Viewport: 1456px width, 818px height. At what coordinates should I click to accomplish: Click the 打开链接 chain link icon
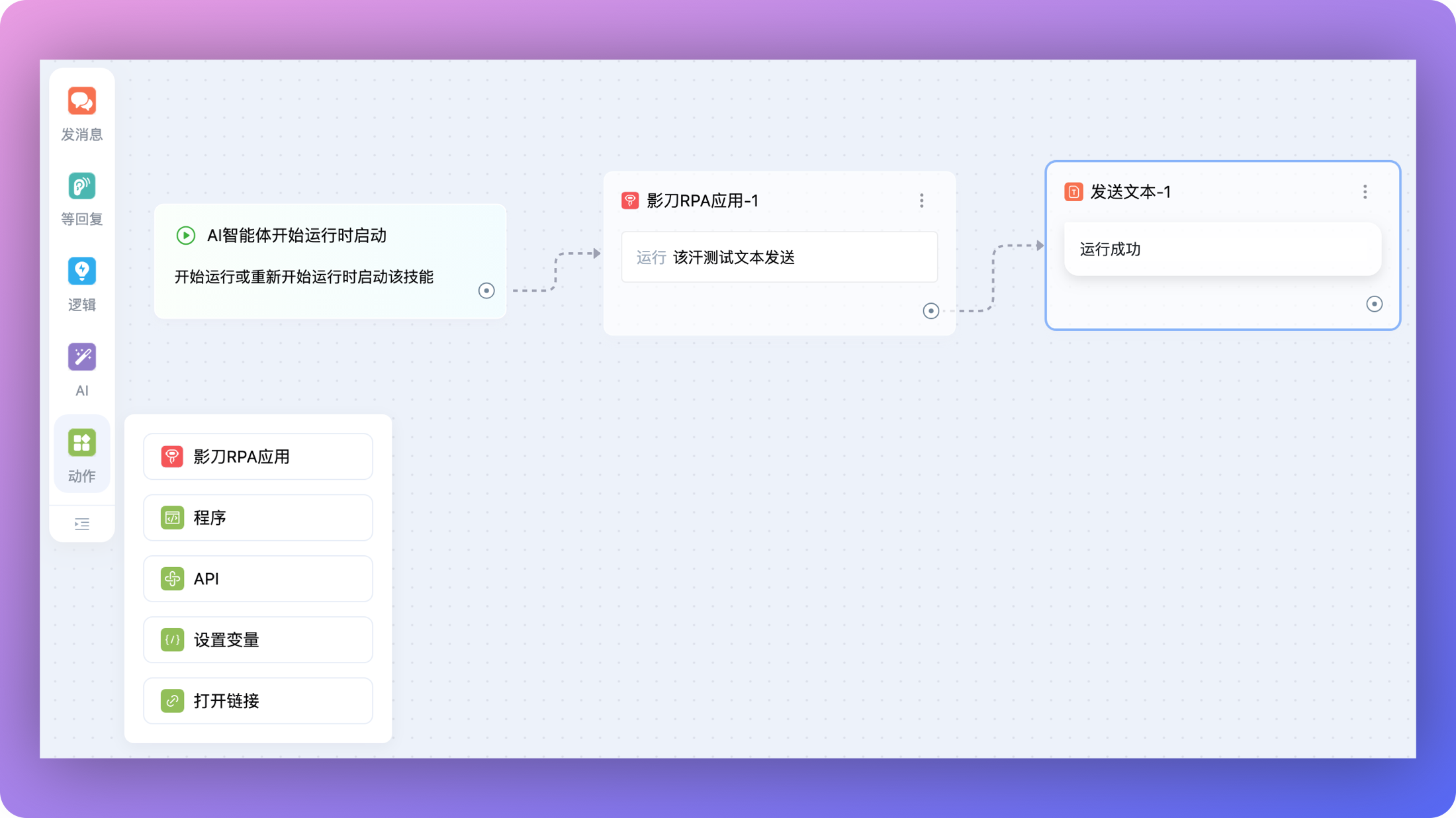coord(172,701)
